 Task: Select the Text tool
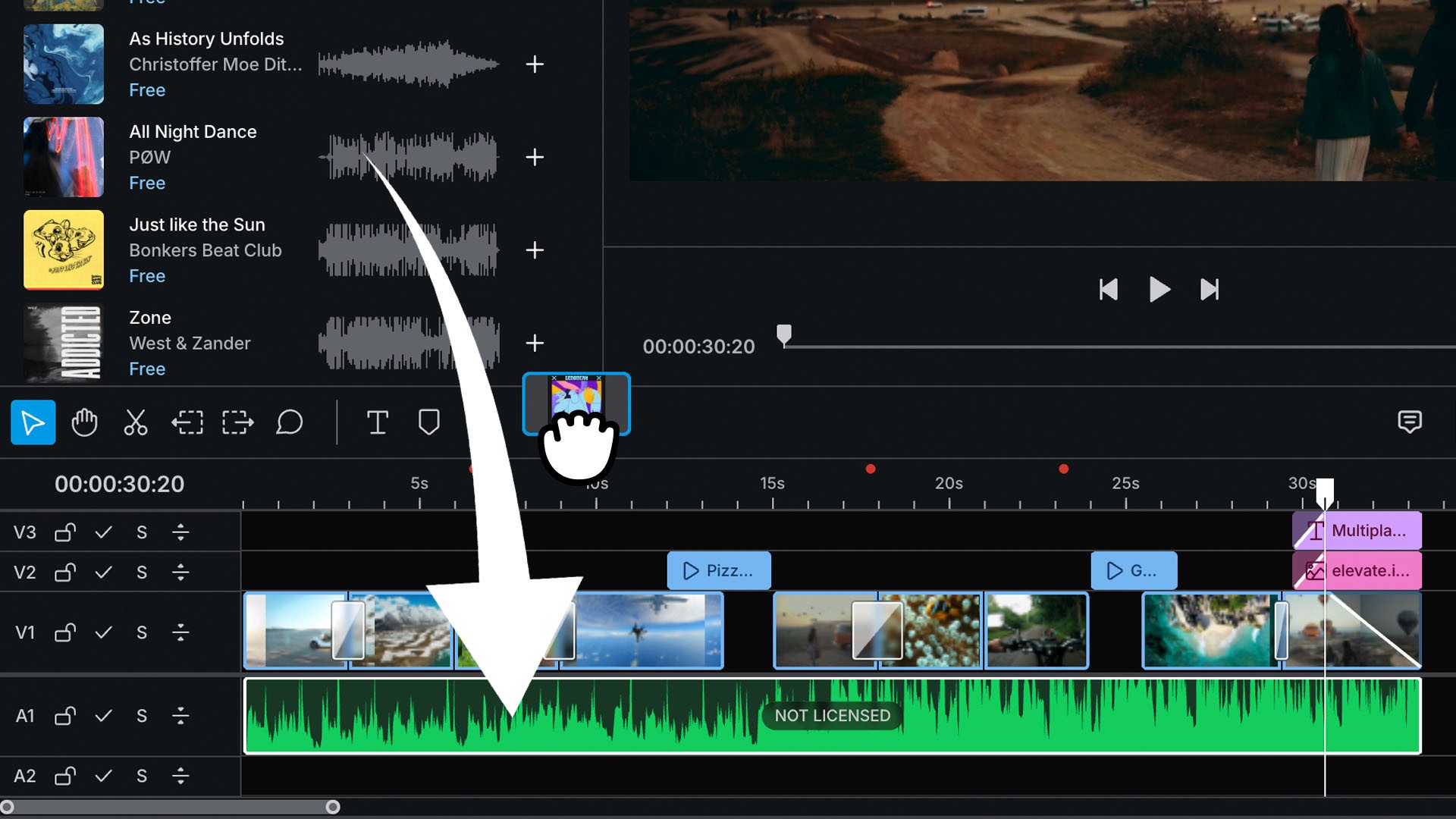coord(377,422)
